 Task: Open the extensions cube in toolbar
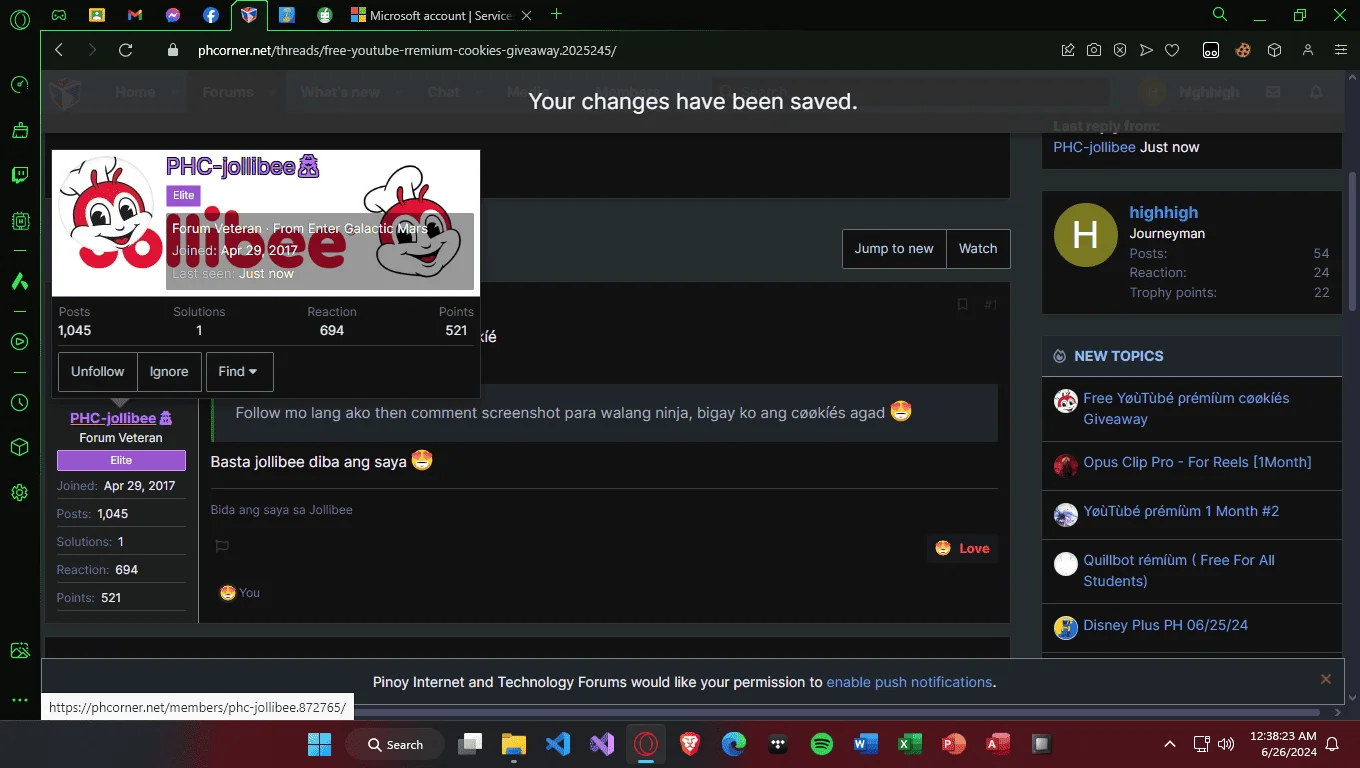[x=1274, y=50]
